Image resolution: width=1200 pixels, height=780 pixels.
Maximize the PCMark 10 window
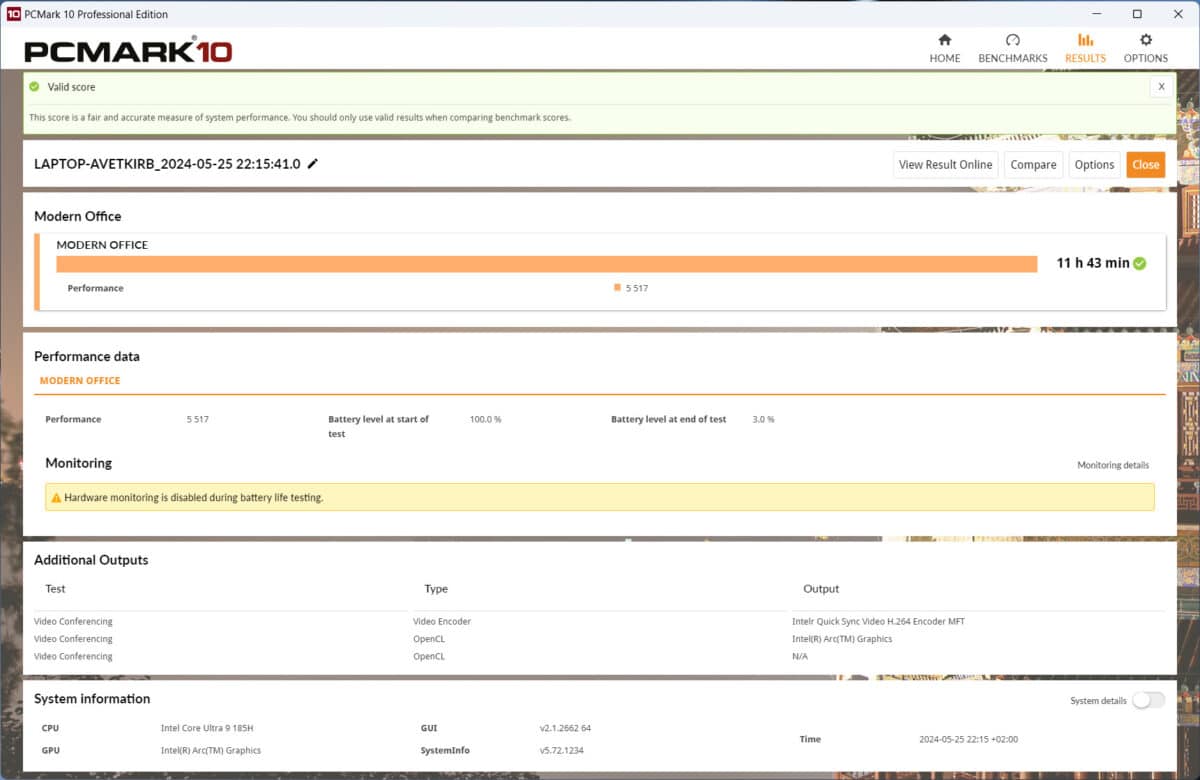pos(1137,14)
